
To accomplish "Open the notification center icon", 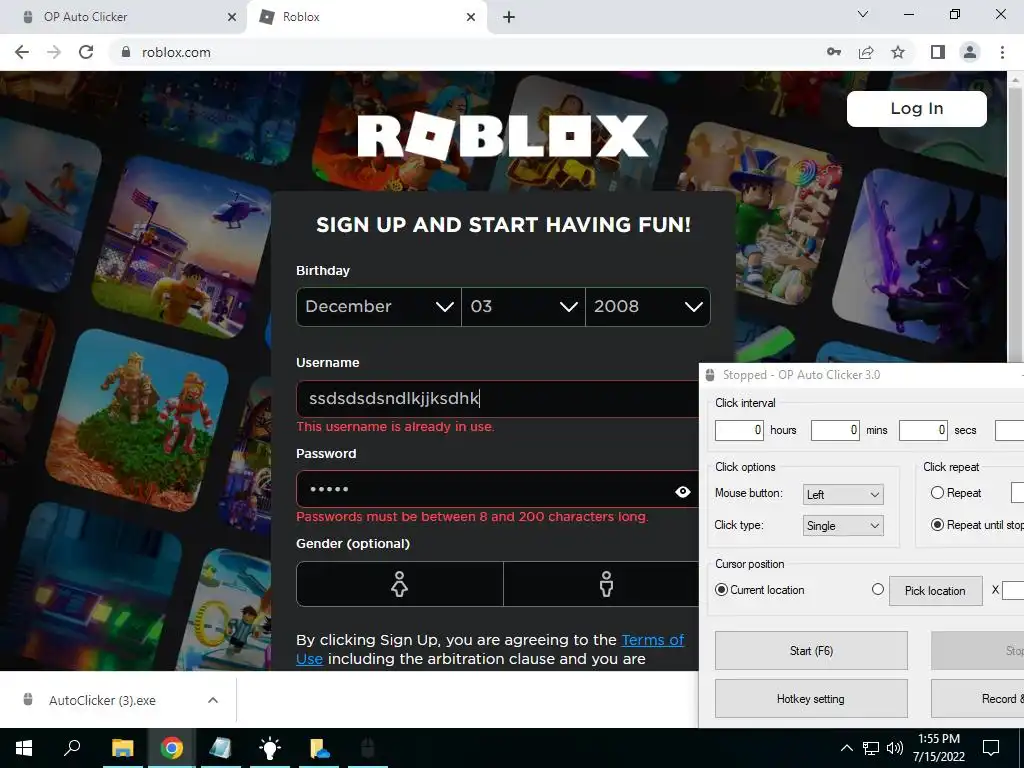I will pos(991,748).
